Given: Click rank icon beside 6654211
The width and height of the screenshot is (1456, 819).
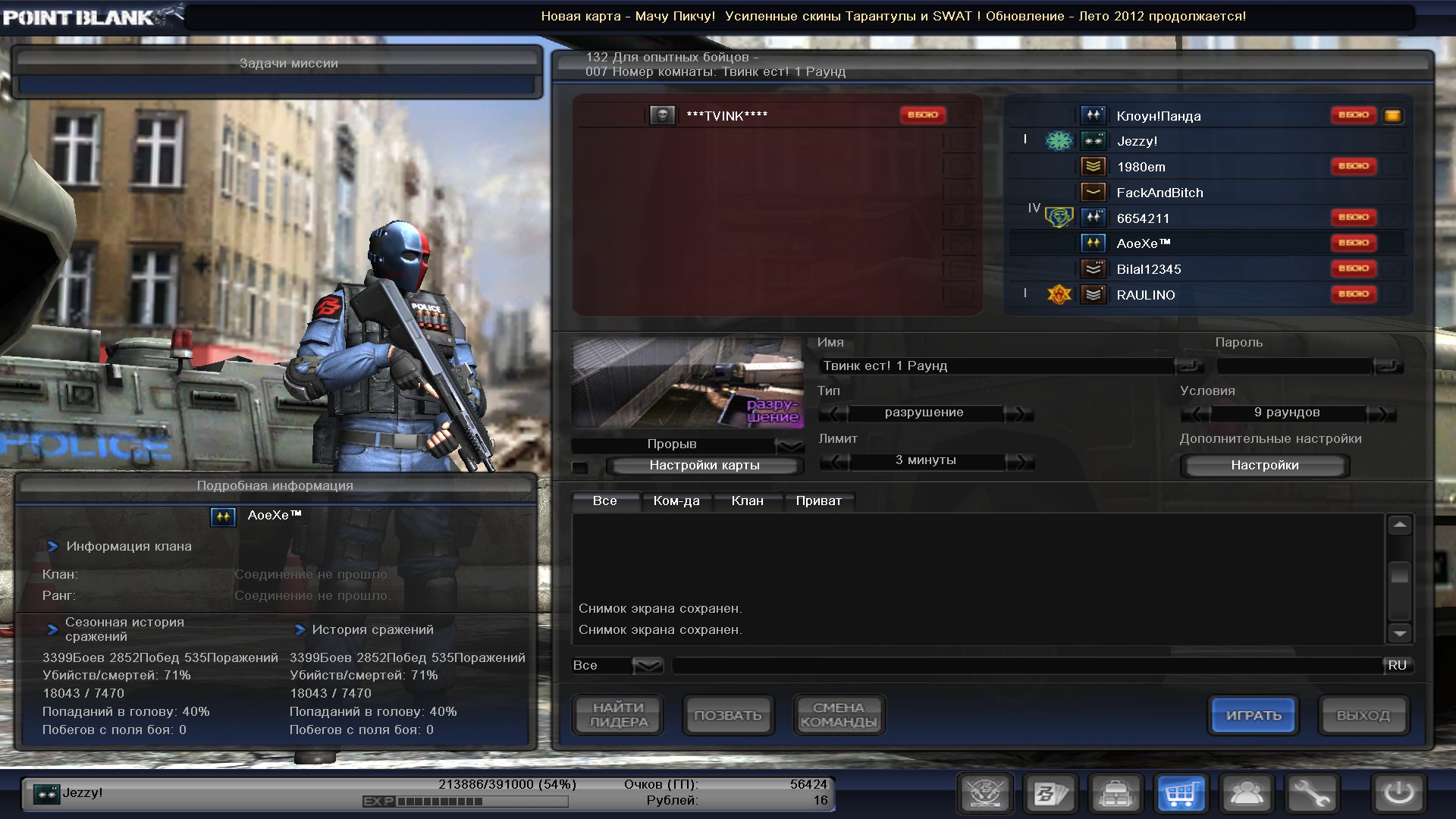Looking at the screenshot, I should 1093,218.
